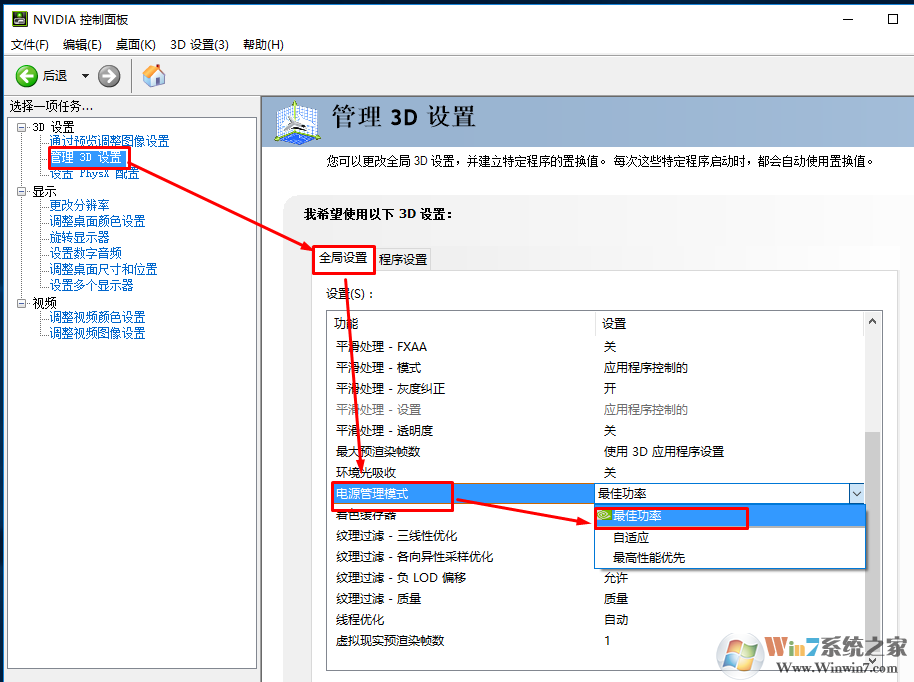Open the 帮助(H) menu
The height and width of the screenshot is (682, 914).
coord(263,45)
